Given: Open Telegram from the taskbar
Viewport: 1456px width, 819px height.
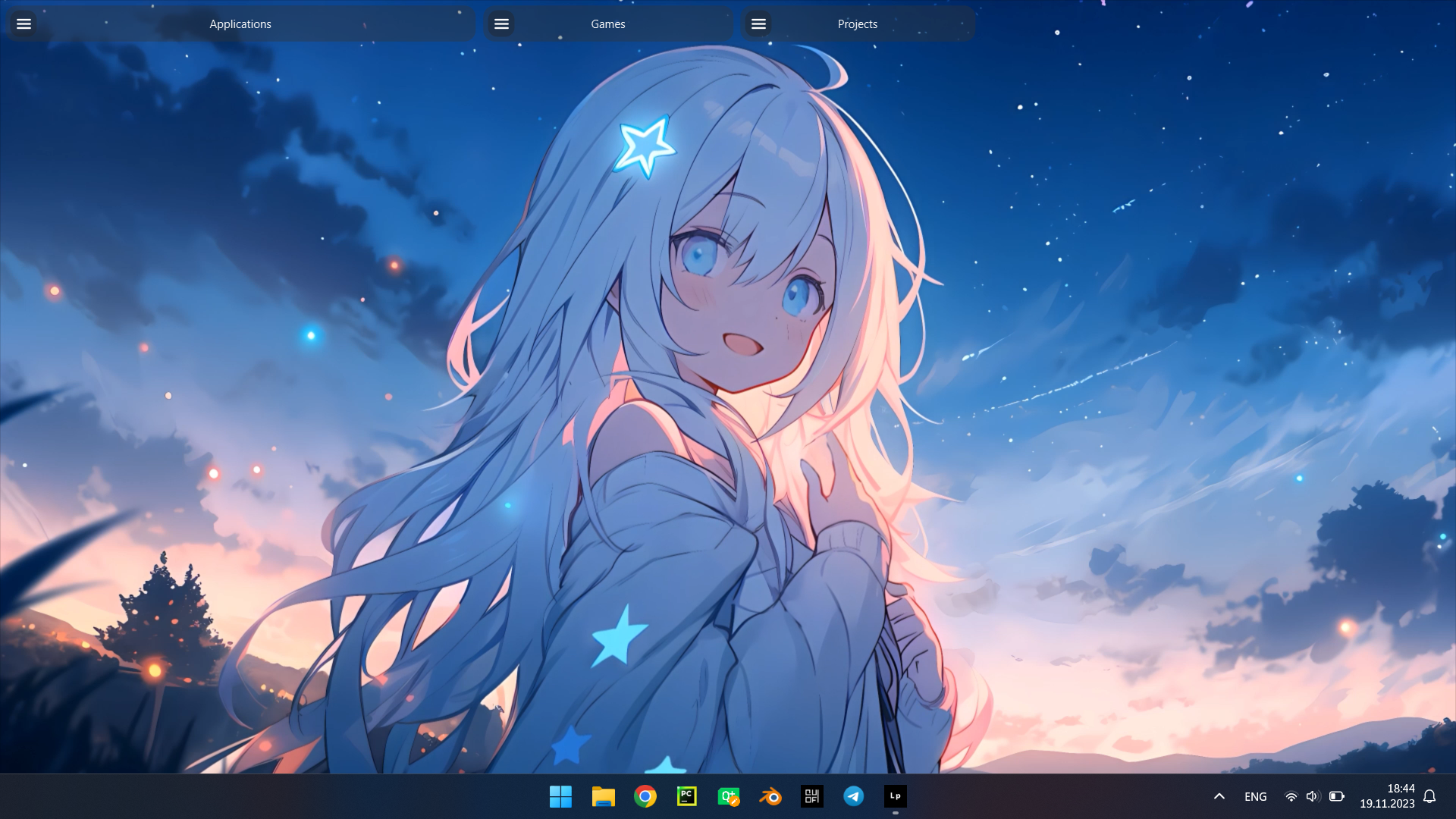Looking at the screenshot, I should click(x=854, y=796).
